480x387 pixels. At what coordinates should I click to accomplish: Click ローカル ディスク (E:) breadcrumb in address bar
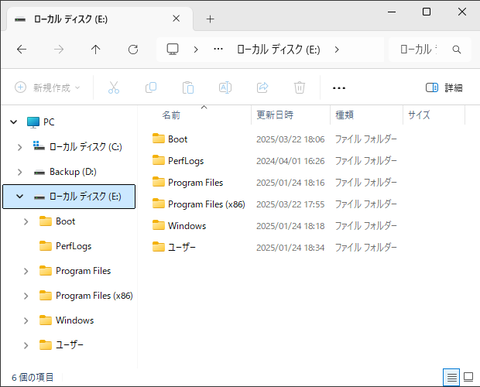coord(278,50)
